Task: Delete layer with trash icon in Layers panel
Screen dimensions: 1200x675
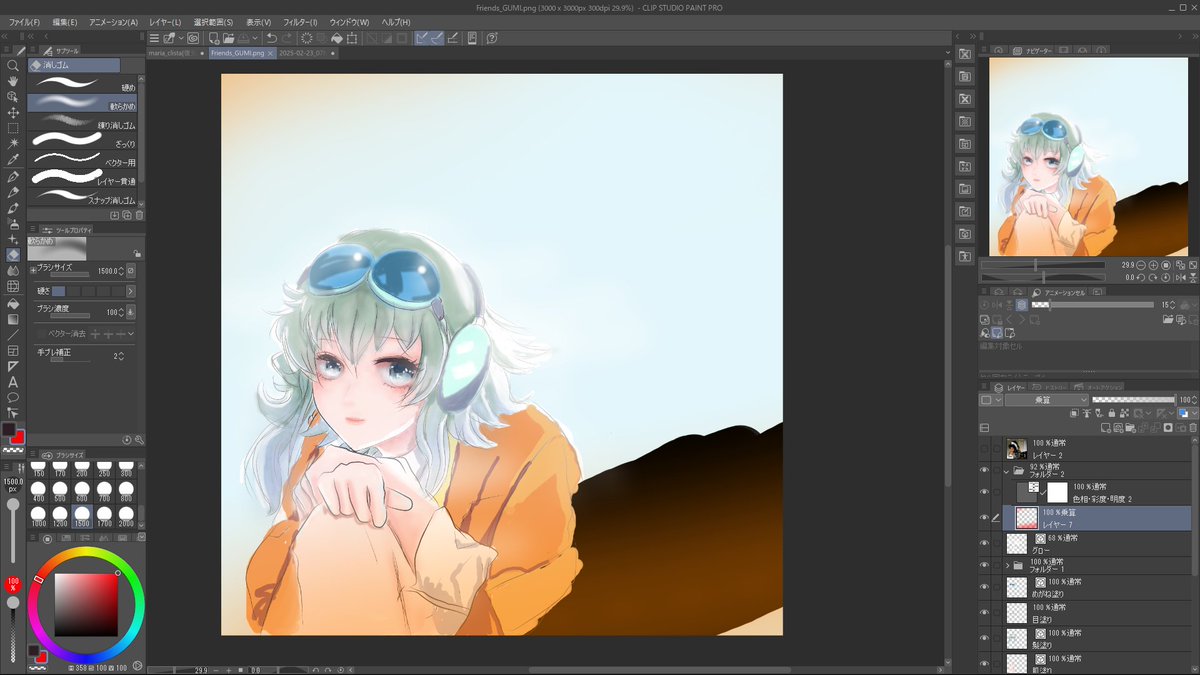Action: [1193, 428]
